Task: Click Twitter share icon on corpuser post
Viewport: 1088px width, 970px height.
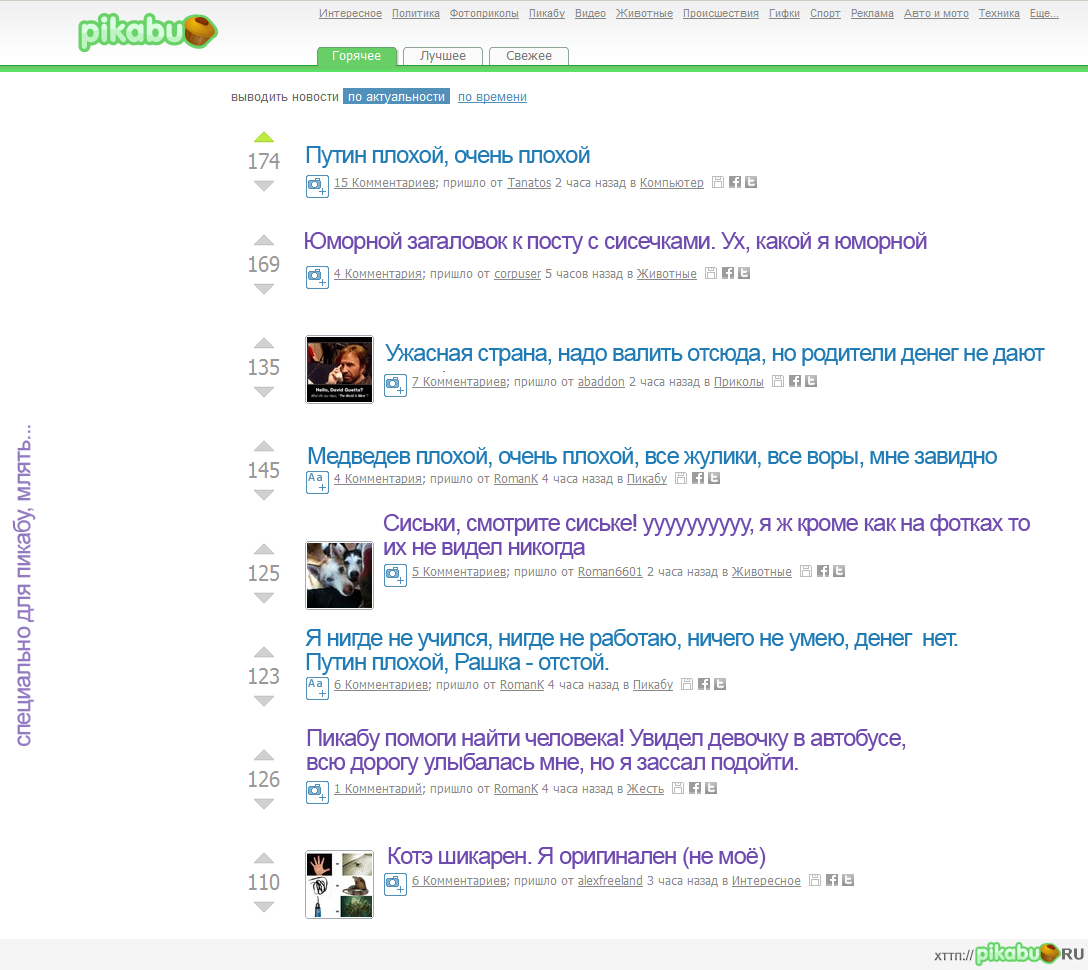Action: point(744,273)
